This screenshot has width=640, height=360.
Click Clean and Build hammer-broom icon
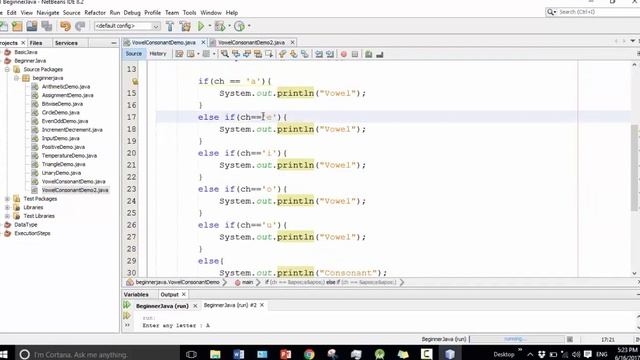tap(185, 26)
